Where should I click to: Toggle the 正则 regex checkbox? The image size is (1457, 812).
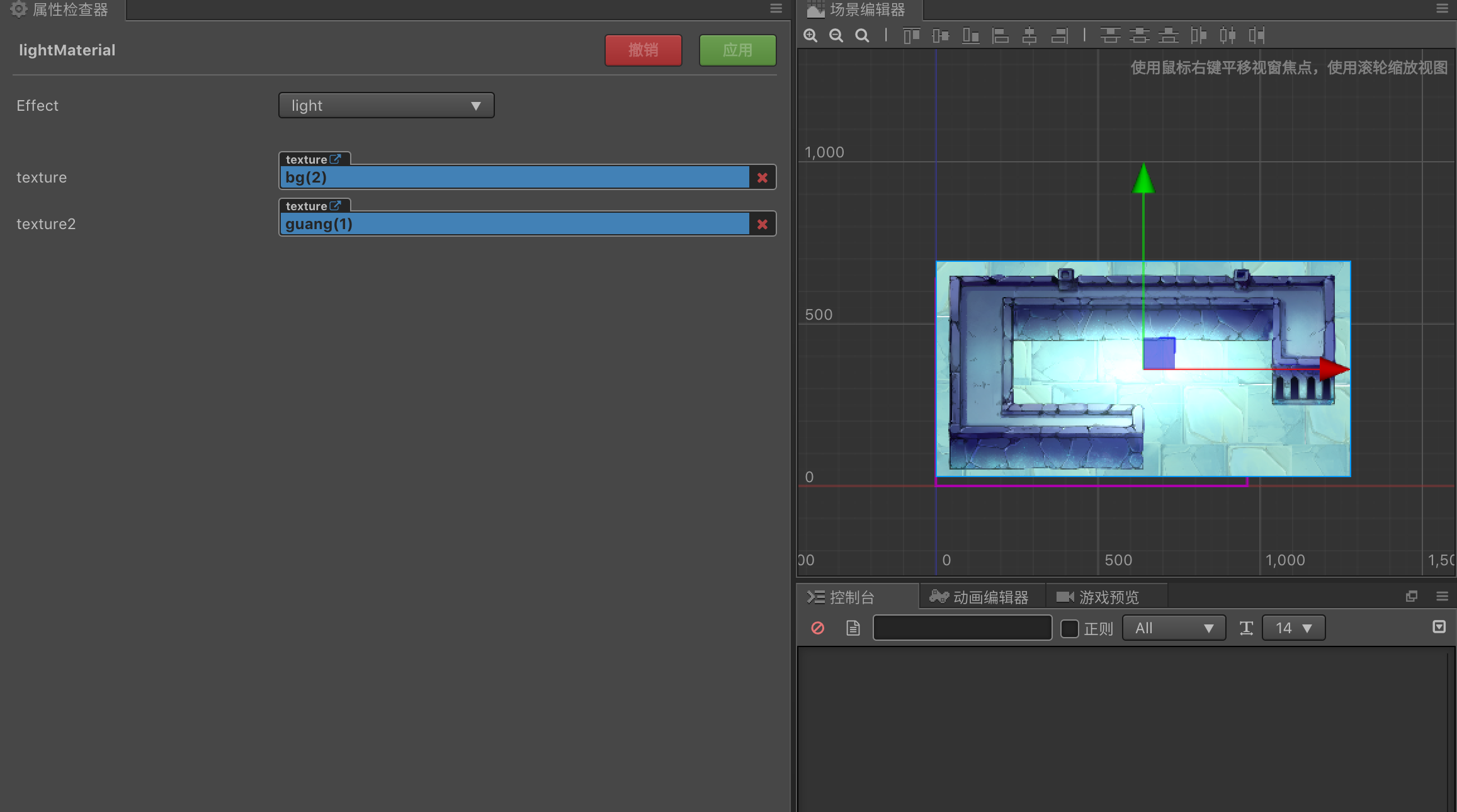point(1069,628)
